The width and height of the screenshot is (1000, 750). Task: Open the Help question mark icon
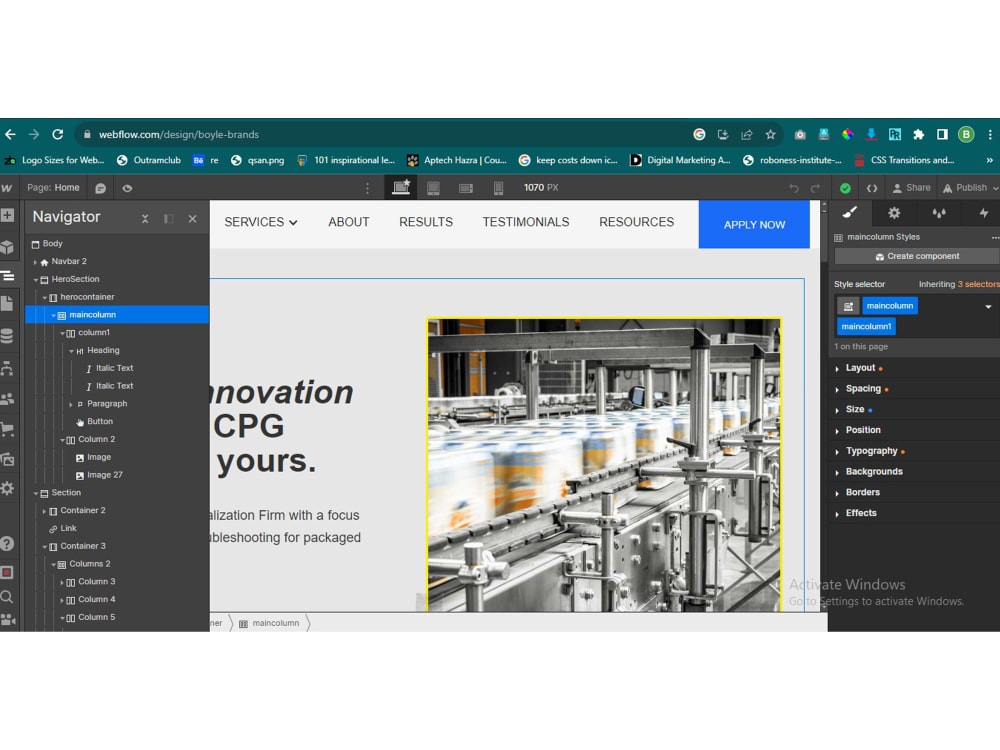pos(7,543)
